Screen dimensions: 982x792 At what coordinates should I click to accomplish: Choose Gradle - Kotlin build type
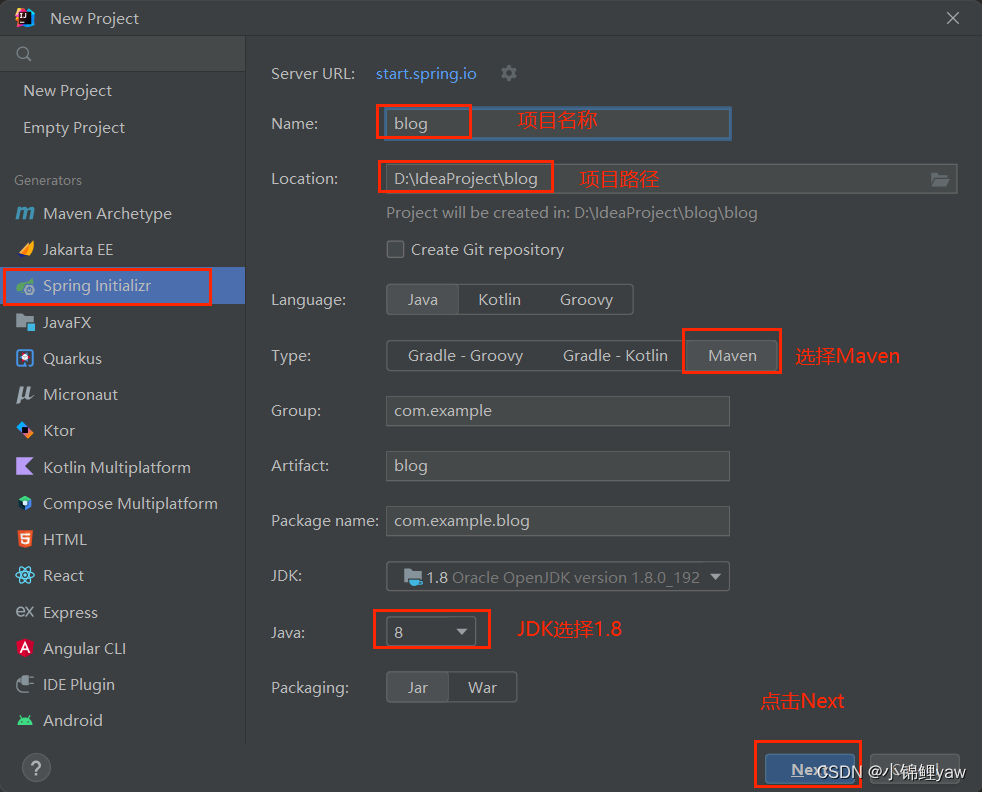615,356
